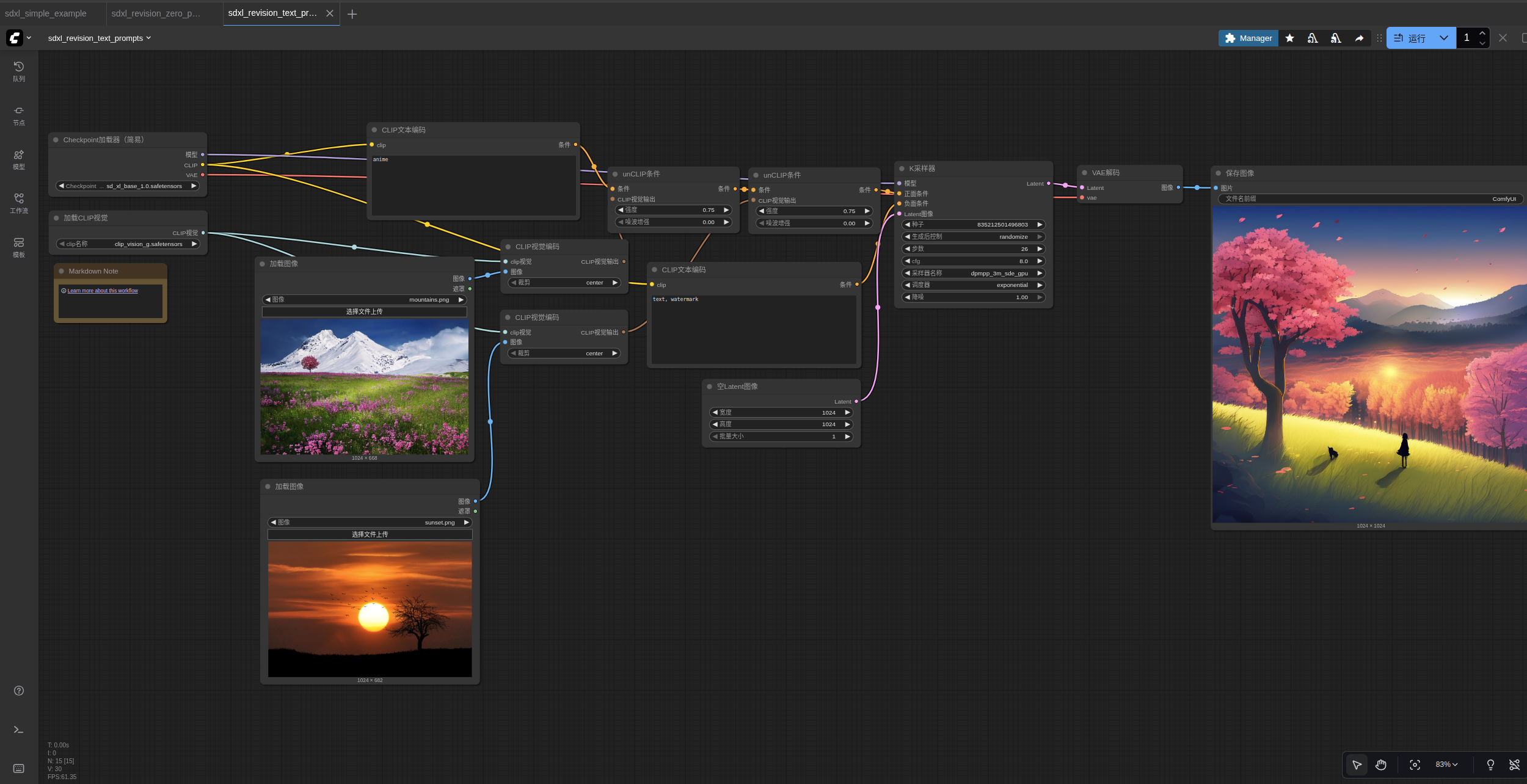Click the second vacuum cleaner free cache icon
Screen dimensions: 1527x784
coord(1336,38)
